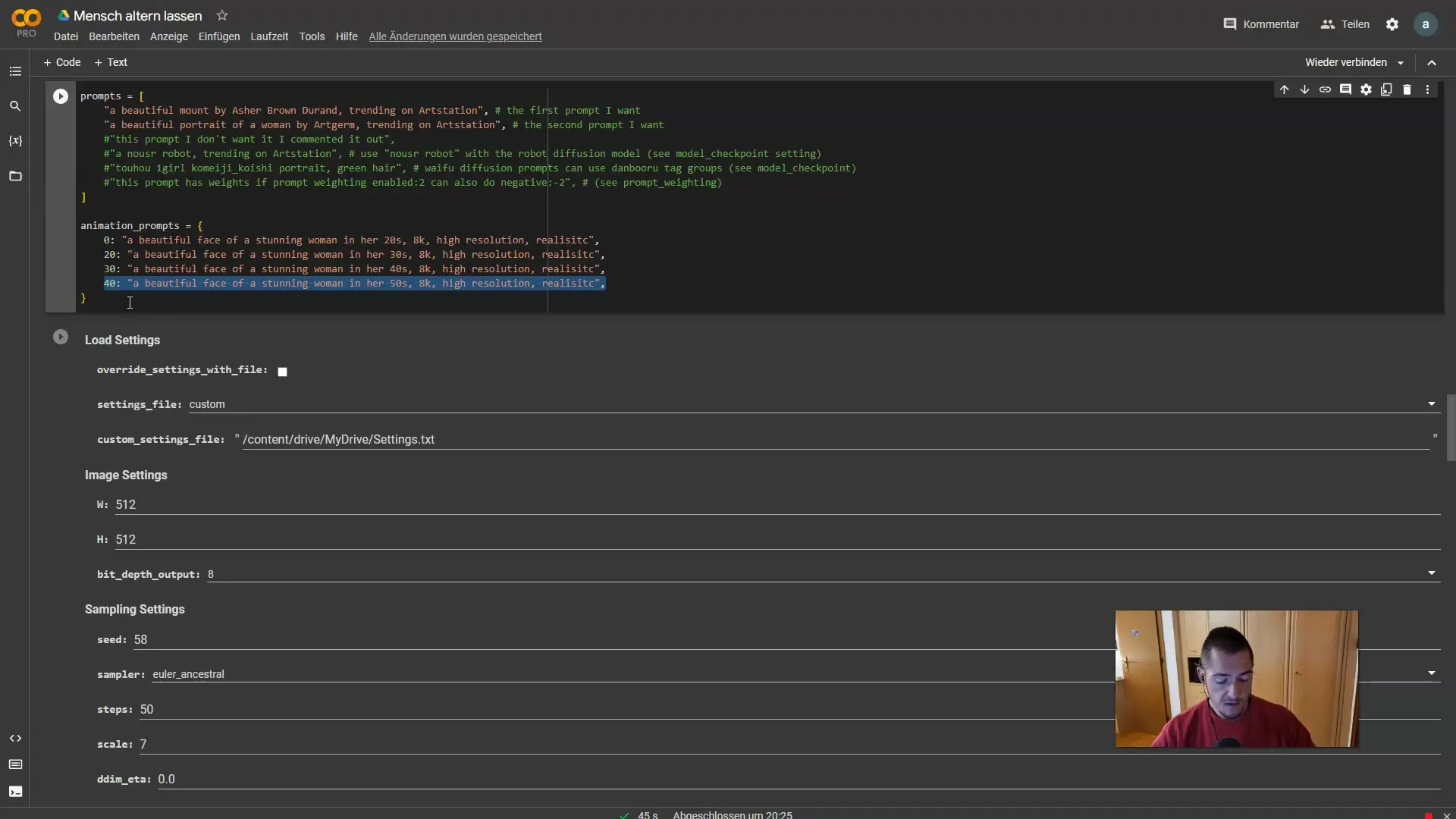1456x819 pixels.
Task: Click the webcam video overlay
Action: coord(1237,679)
